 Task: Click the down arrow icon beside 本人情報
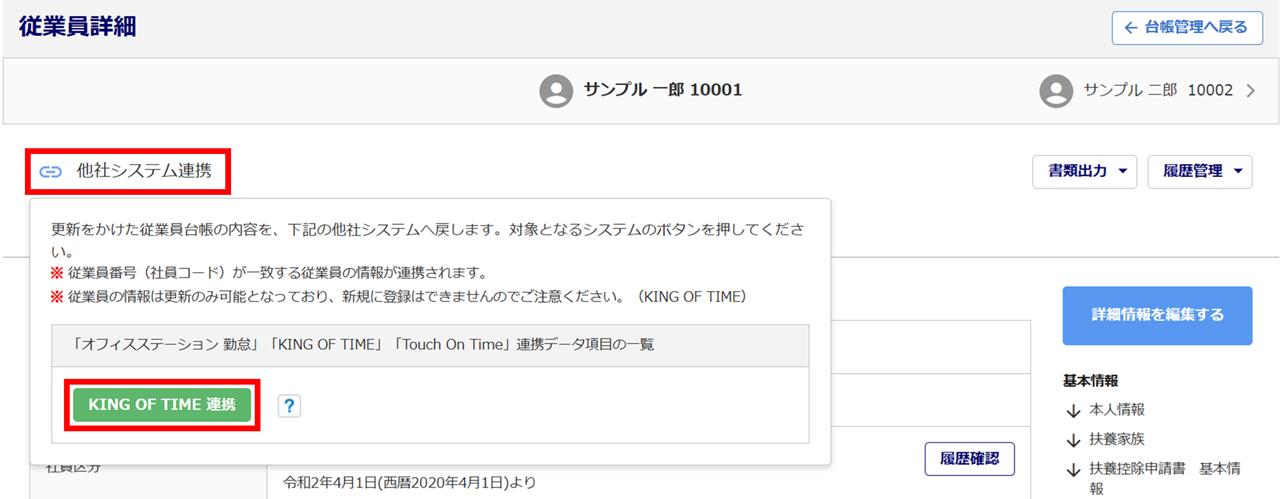pyautogui.click(x=1074, y=410)
